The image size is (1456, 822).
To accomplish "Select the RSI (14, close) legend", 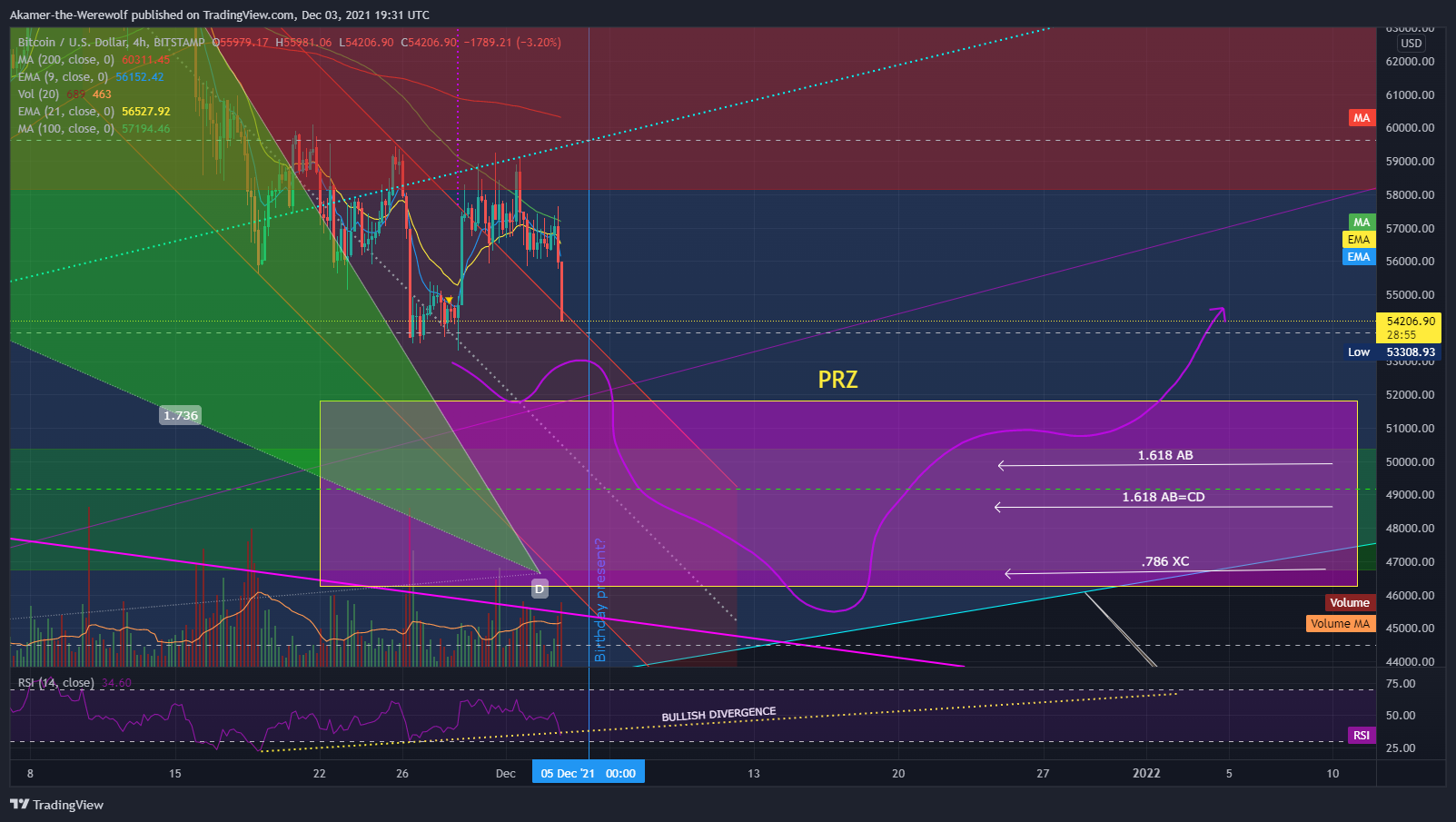I will (x=56, y=683).
